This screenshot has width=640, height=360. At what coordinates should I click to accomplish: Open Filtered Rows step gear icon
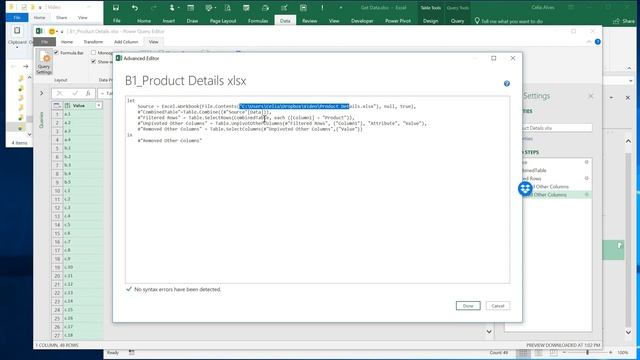tap(587, 178)
